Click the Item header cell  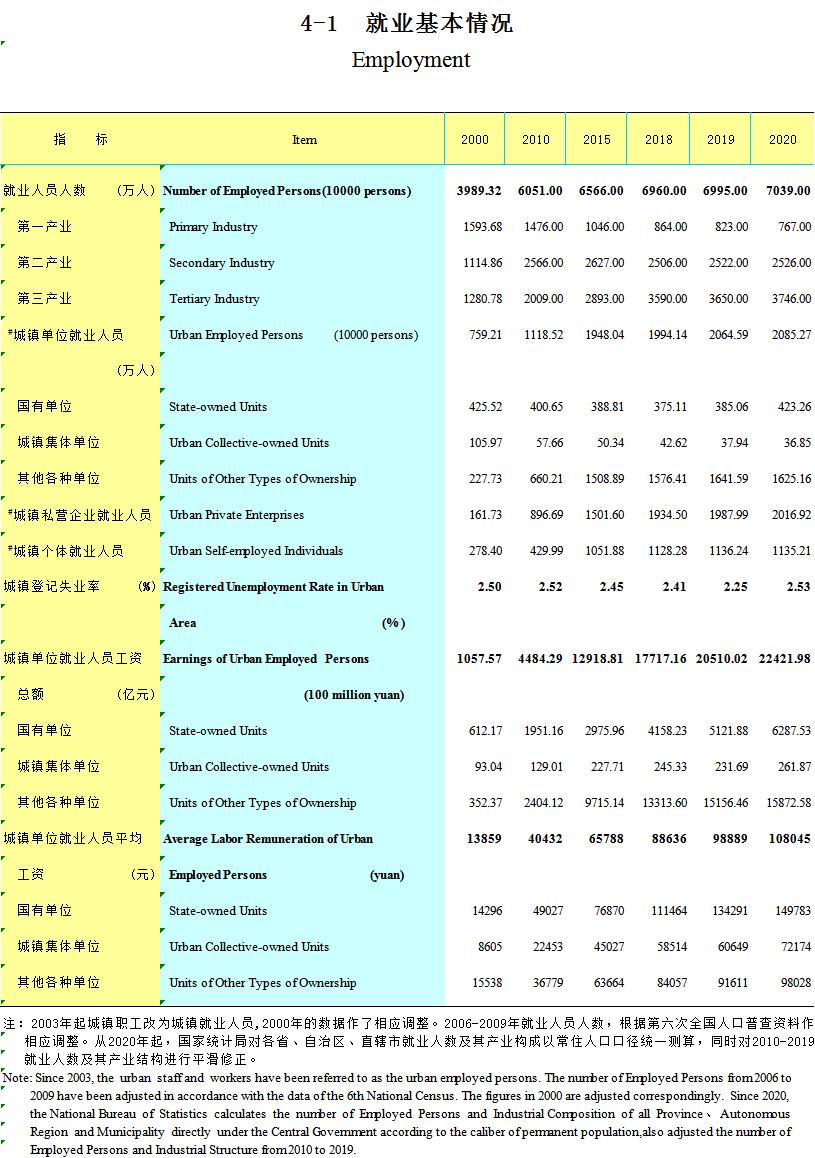coord(303,140)
